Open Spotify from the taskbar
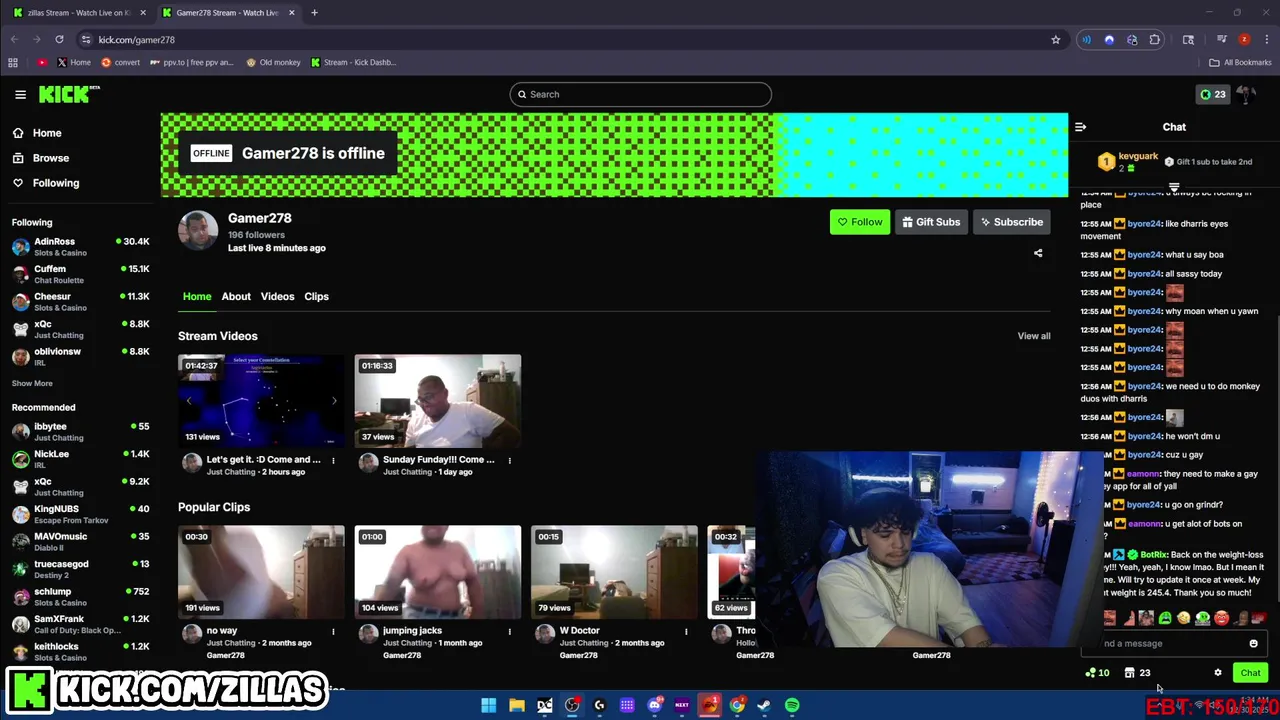 coord(792,706)
